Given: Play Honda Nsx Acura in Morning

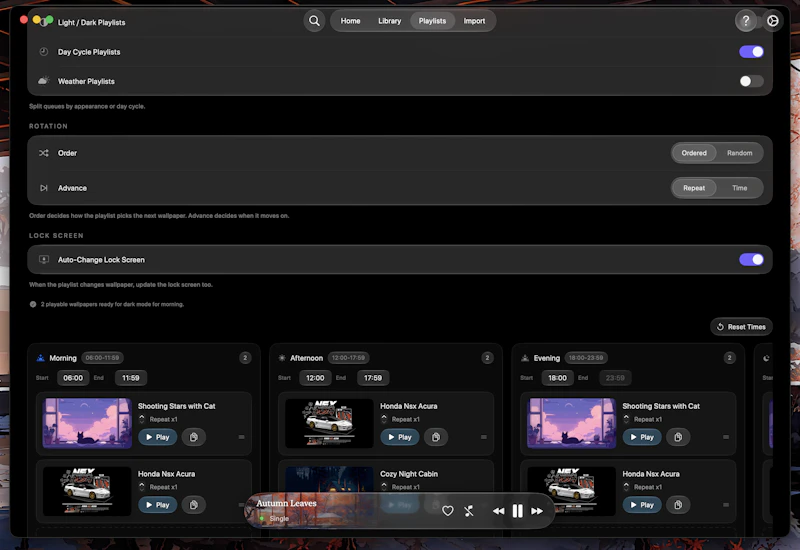Looking at the screenshot, I should (x=158, y=505).
